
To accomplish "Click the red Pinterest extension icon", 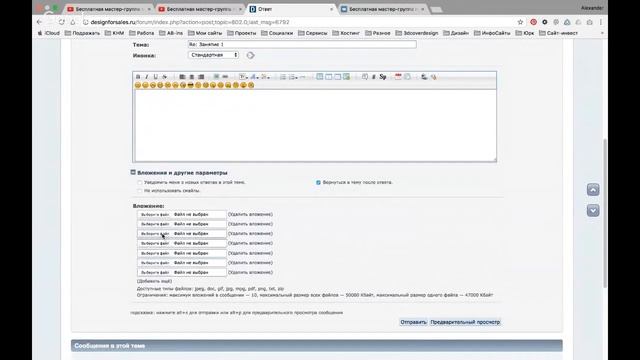I will coord(533,22).
